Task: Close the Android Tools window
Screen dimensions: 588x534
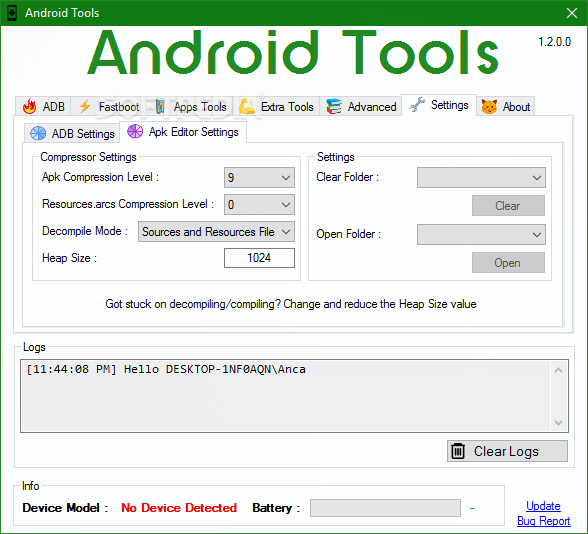Action: click(x=572, y=13)
